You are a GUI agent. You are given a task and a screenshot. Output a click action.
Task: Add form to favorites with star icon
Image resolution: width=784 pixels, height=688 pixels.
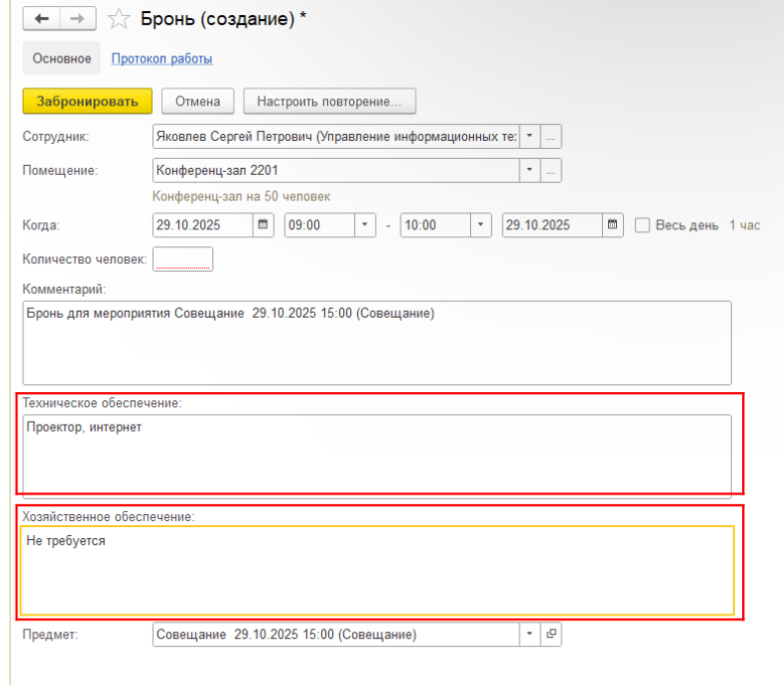coord(118,19)
